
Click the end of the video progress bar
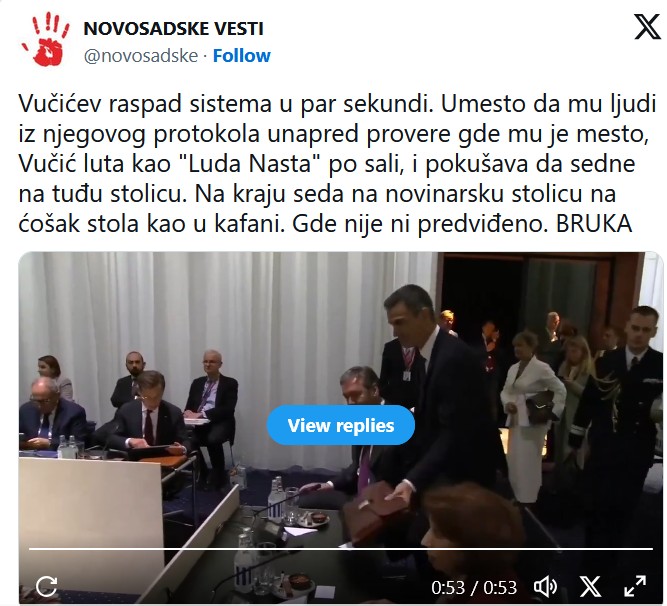[651, 549]
